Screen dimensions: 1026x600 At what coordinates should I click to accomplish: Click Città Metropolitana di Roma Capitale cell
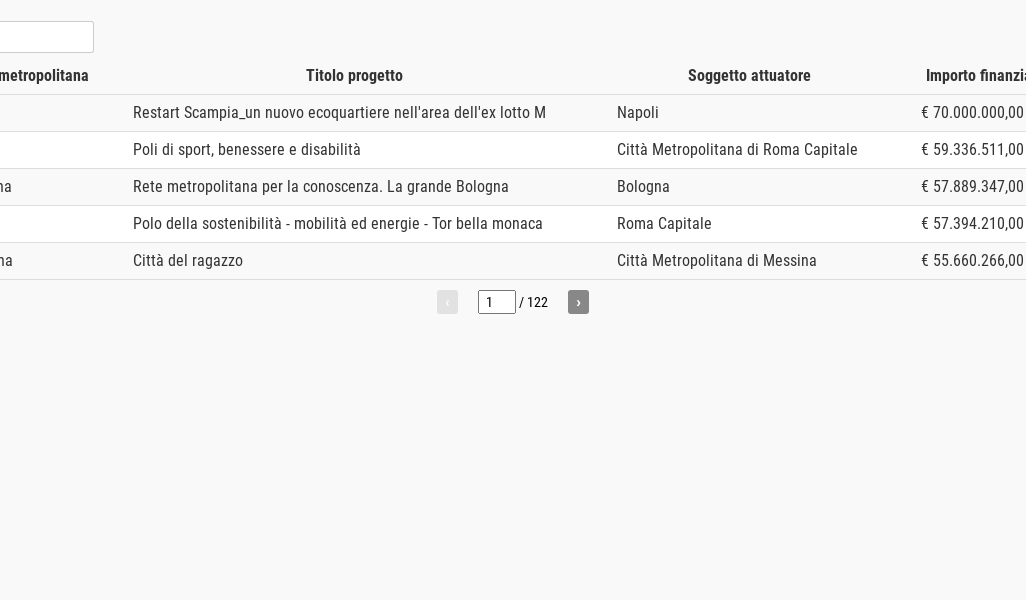point(737,150)
